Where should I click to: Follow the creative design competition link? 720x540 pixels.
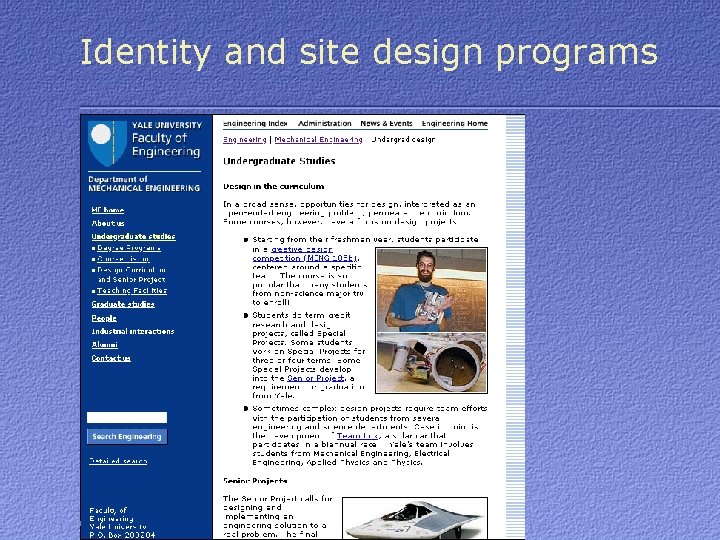click(x=305, y=253)
